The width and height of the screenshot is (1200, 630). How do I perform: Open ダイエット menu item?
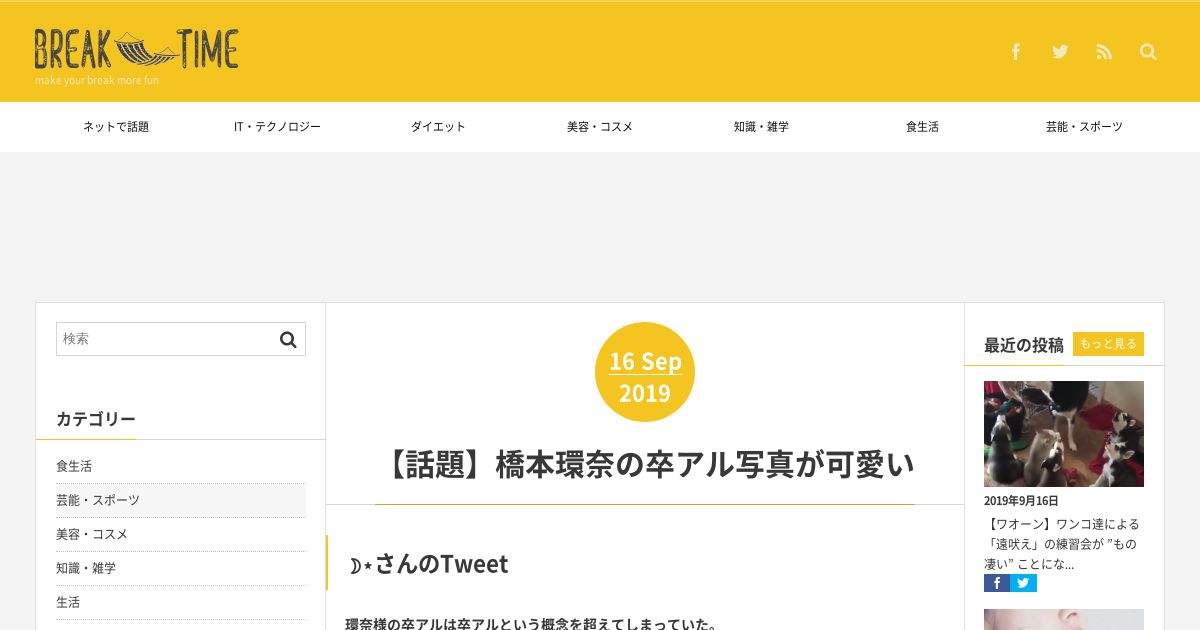438,127
